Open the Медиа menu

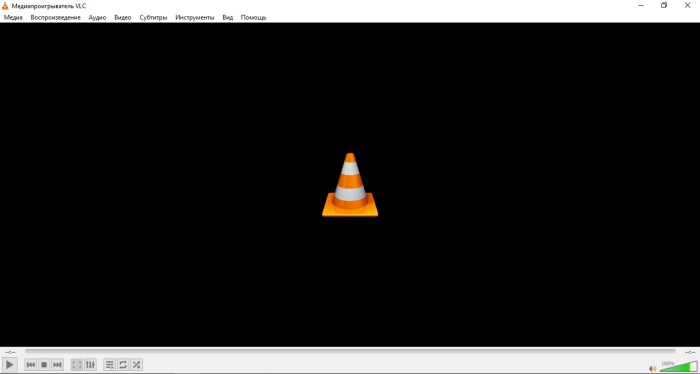(x=13, y=17)
